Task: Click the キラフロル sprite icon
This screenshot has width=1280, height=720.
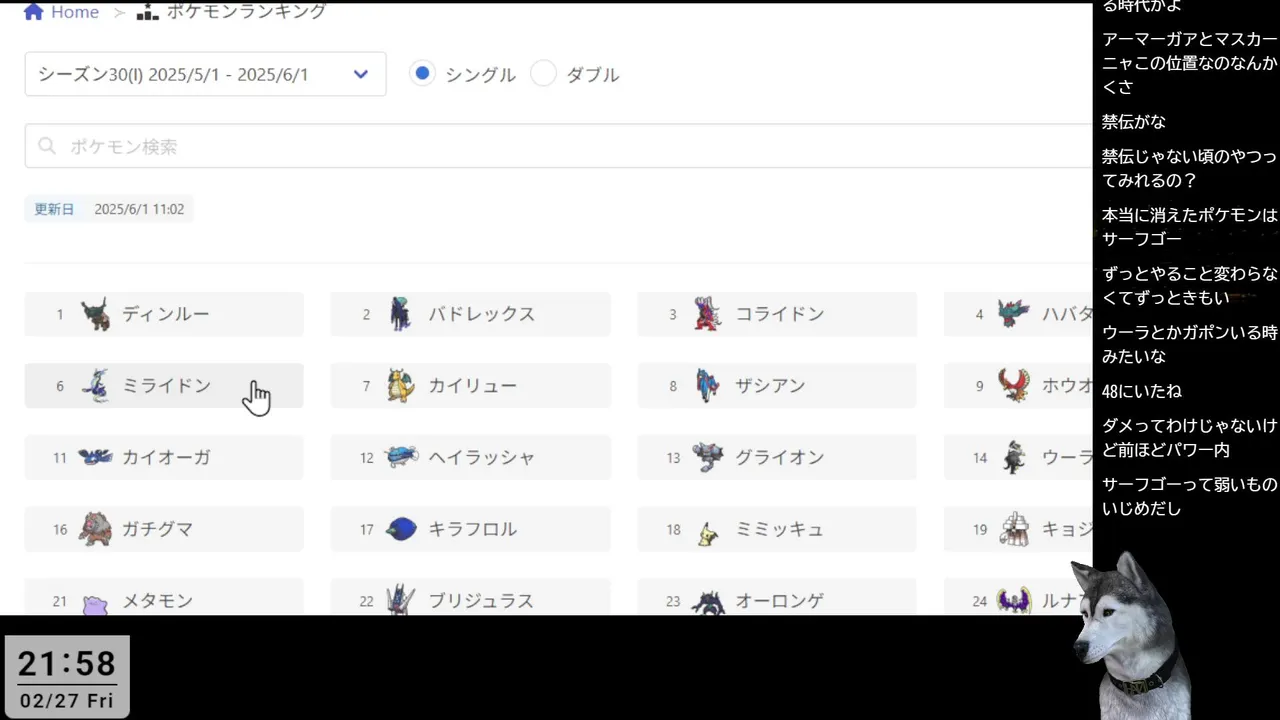Action: click(x=401, y=529)
